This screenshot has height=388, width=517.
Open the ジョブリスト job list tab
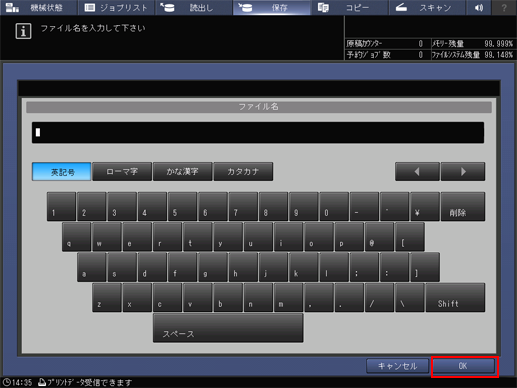tap(116, 7)
